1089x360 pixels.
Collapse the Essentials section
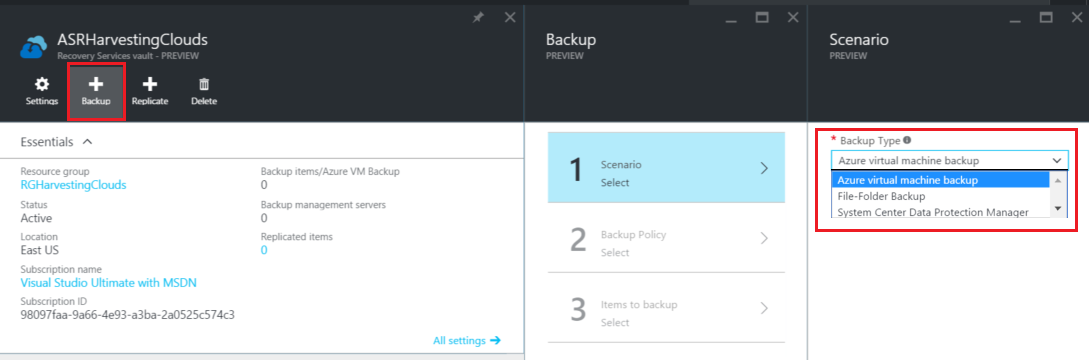click(88, 142)
